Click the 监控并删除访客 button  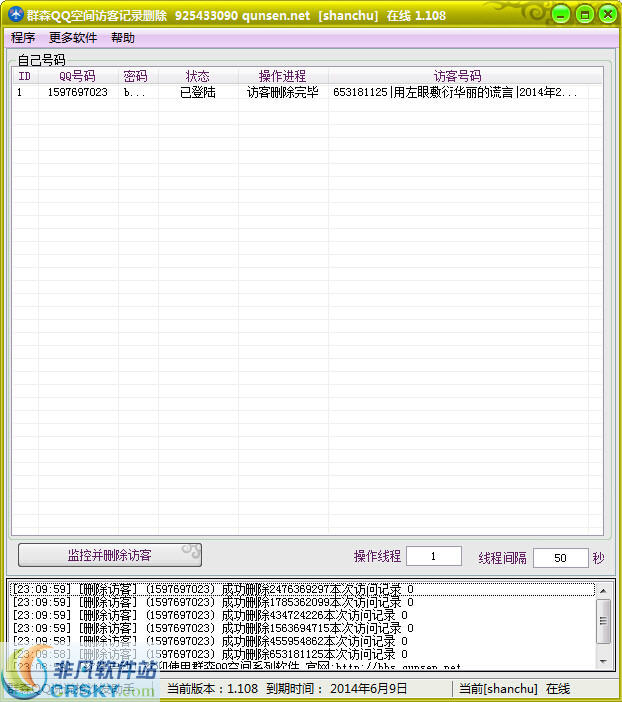pos(110,555)
